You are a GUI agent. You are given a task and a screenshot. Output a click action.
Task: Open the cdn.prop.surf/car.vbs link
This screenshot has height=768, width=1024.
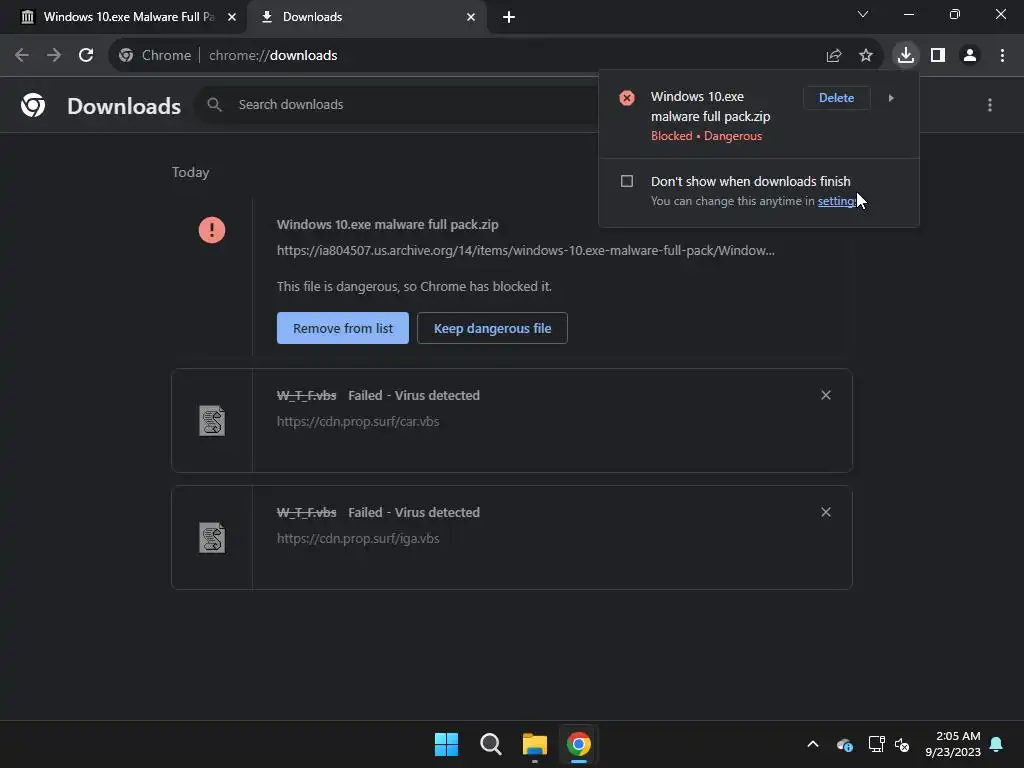tap(358, 422)
